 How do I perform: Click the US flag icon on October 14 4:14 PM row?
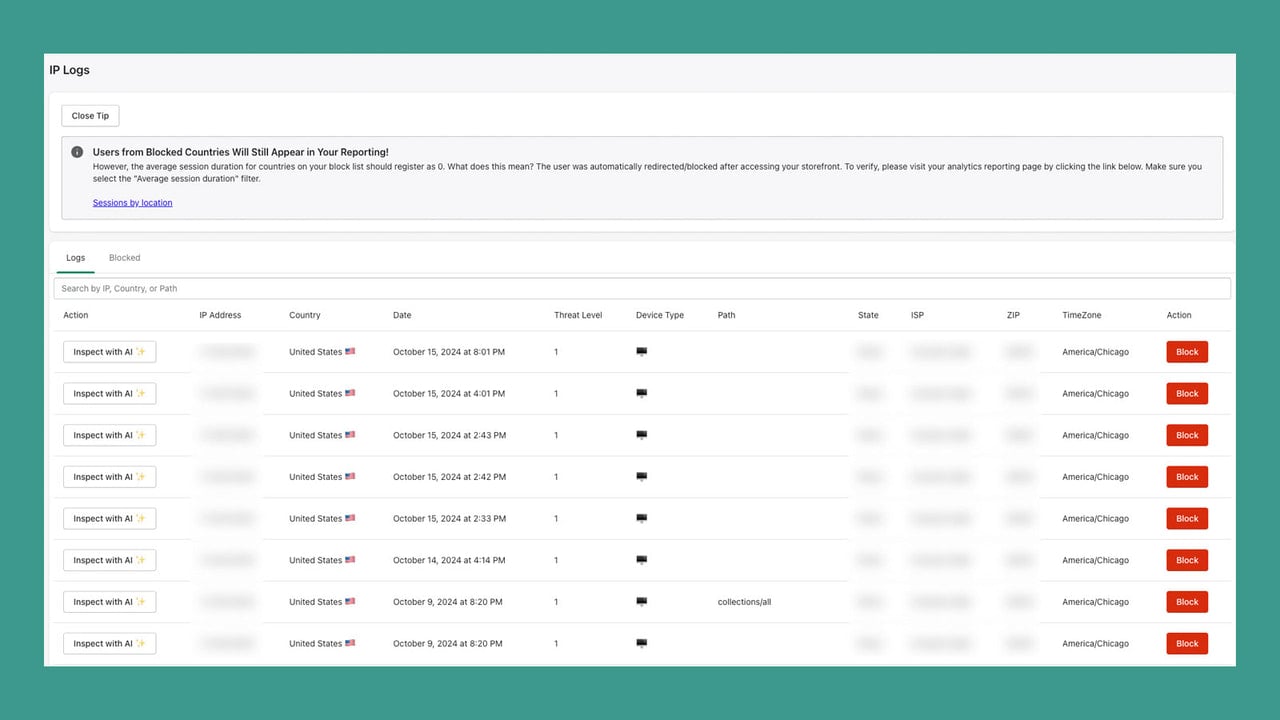(350, 560)
